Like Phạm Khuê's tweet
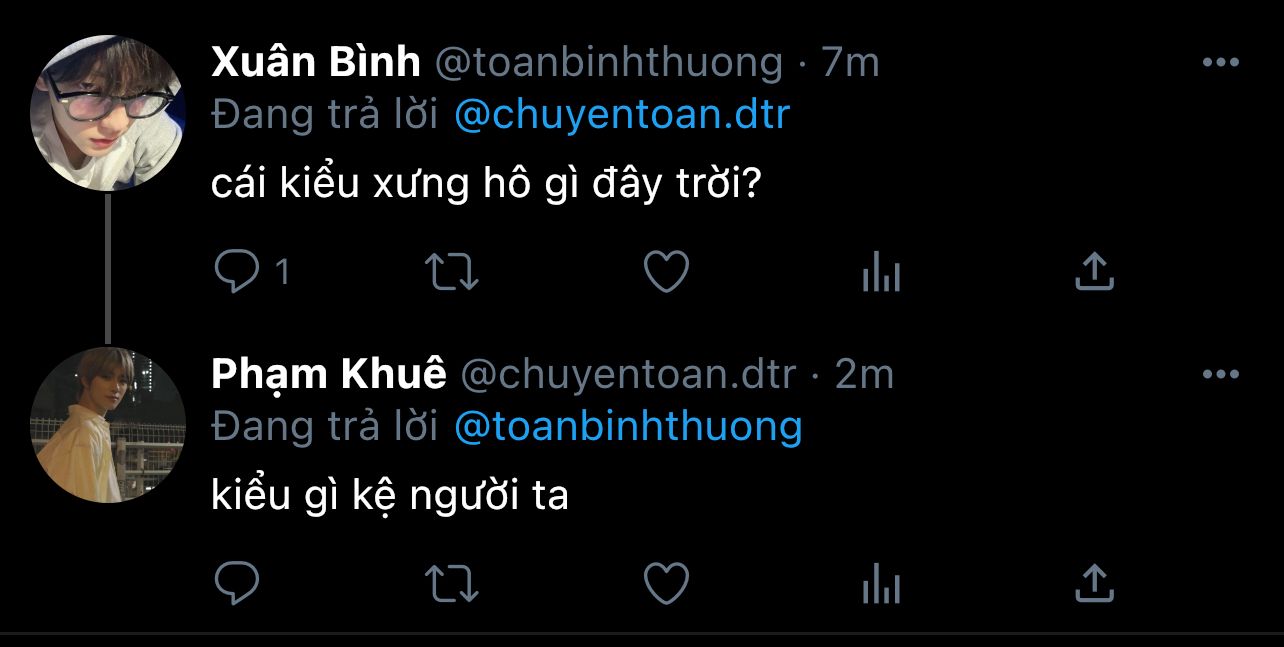This screenshot has height=647, width=1284. pyautogui.click(x=666, y=583)
